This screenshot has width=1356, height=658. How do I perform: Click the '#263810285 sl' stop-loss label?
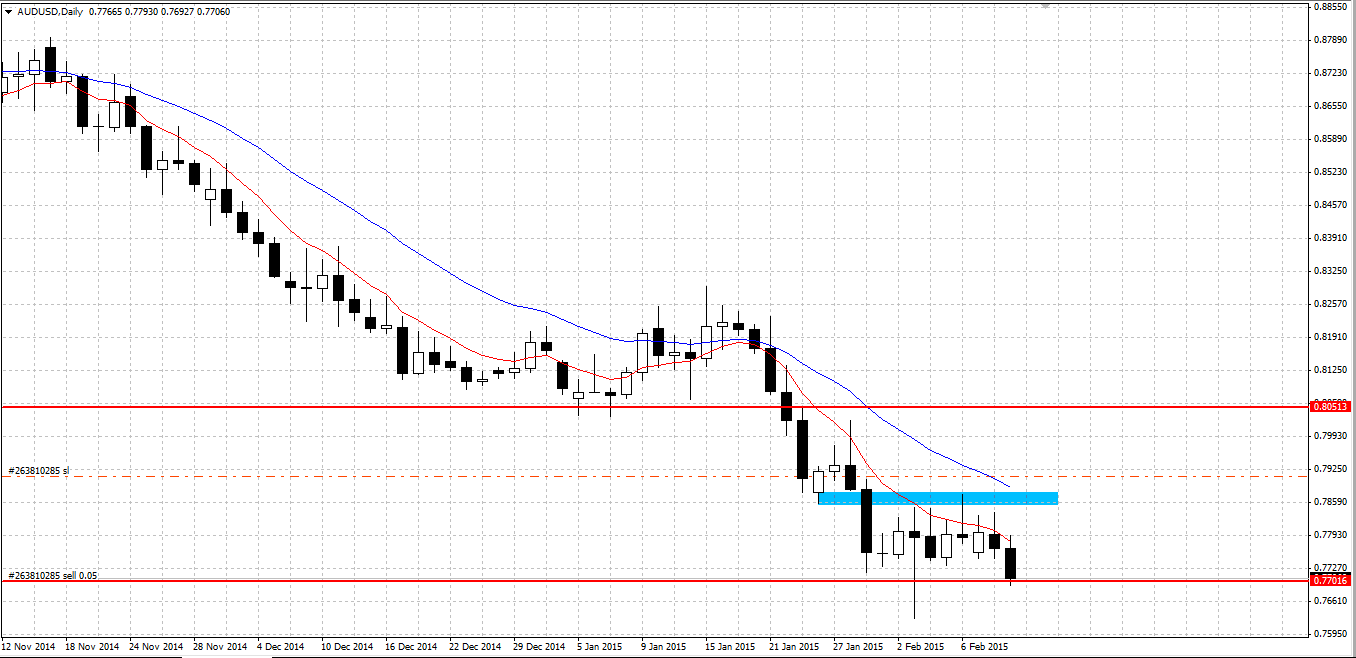pos(40,469)
